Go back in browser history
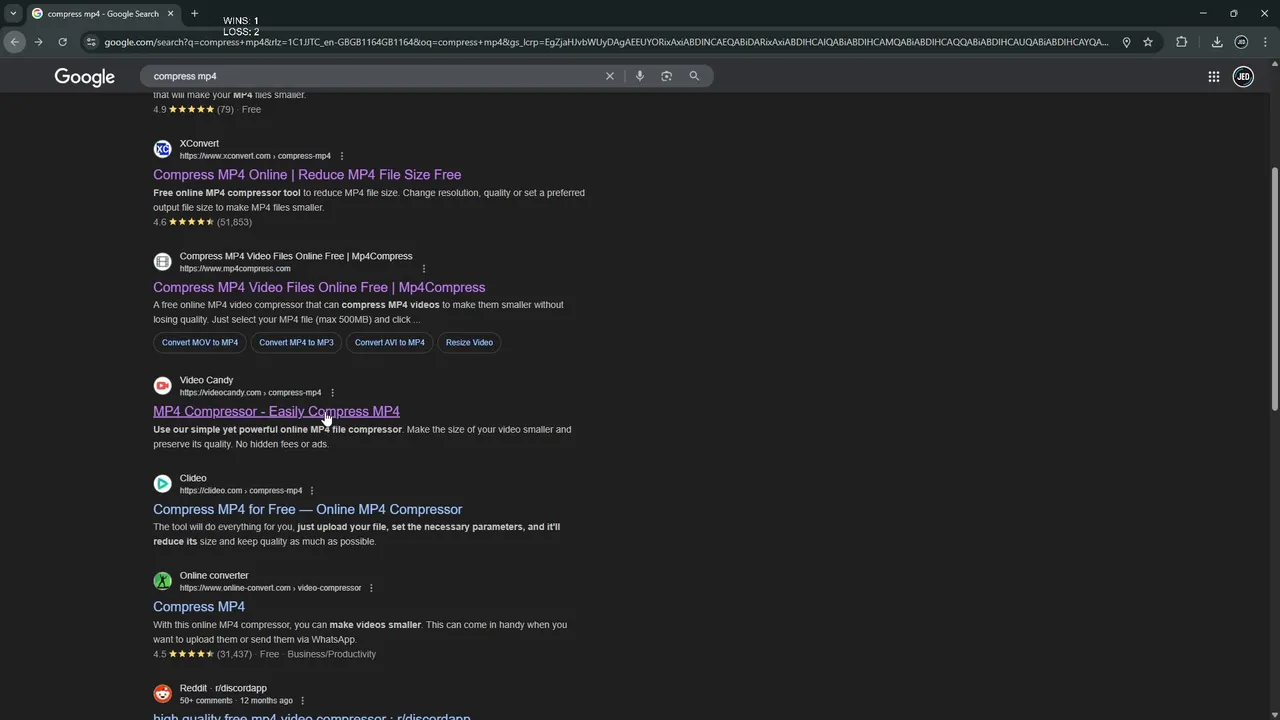 click(14, 42)
